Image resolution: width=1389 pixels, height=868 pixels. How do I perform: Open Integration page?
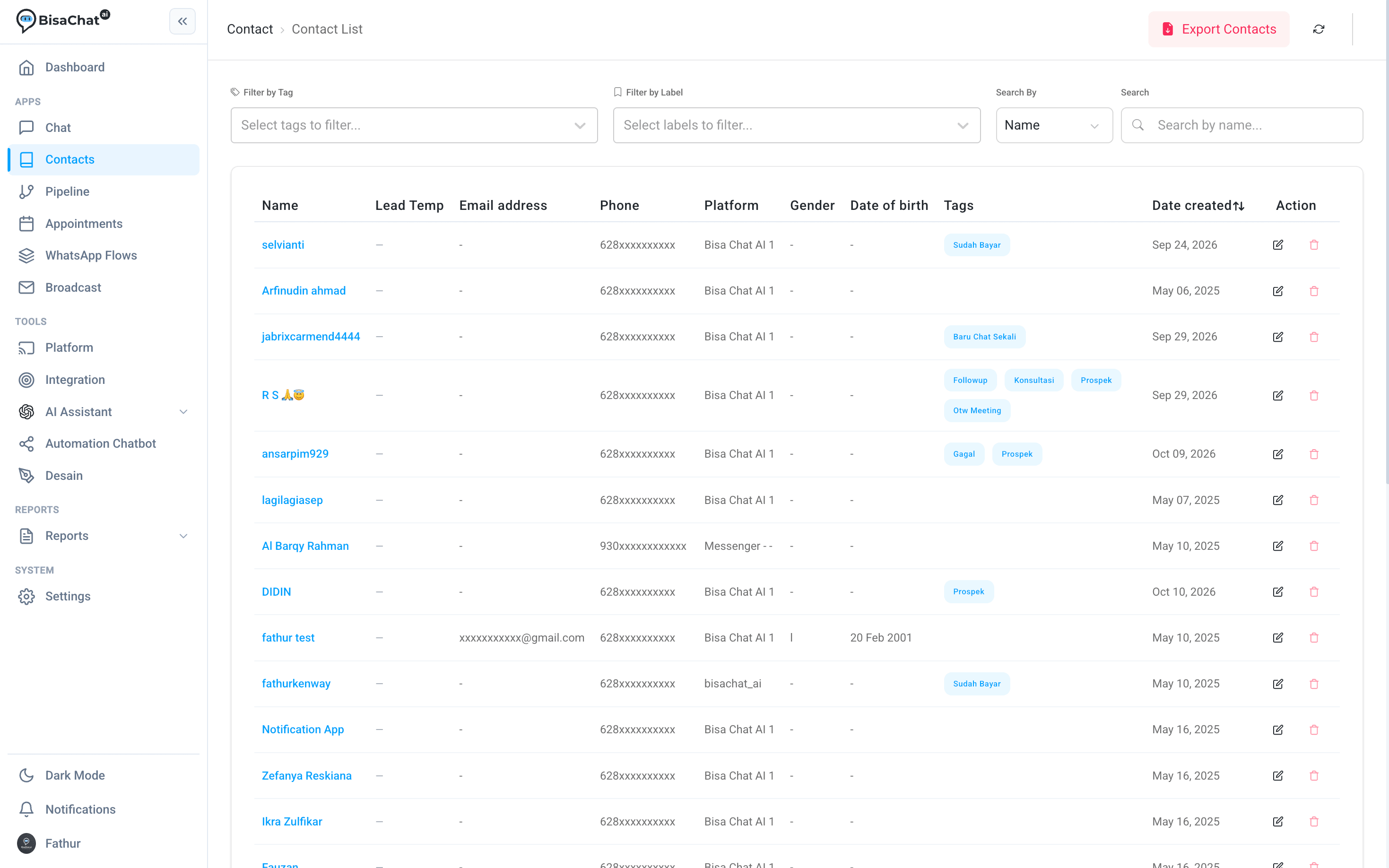tap(104, 380)
